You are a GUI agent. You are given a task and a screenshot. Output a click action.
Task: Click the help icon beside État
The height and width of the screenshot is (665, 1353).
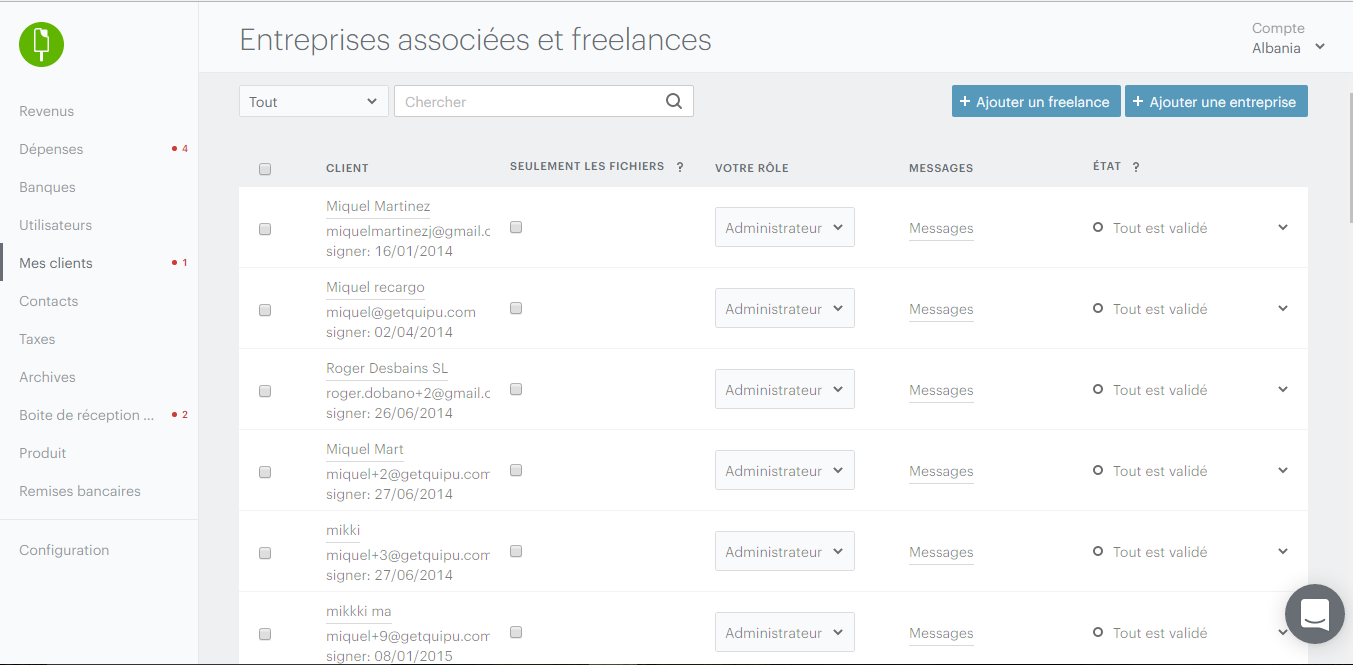tap(1136, 167)
